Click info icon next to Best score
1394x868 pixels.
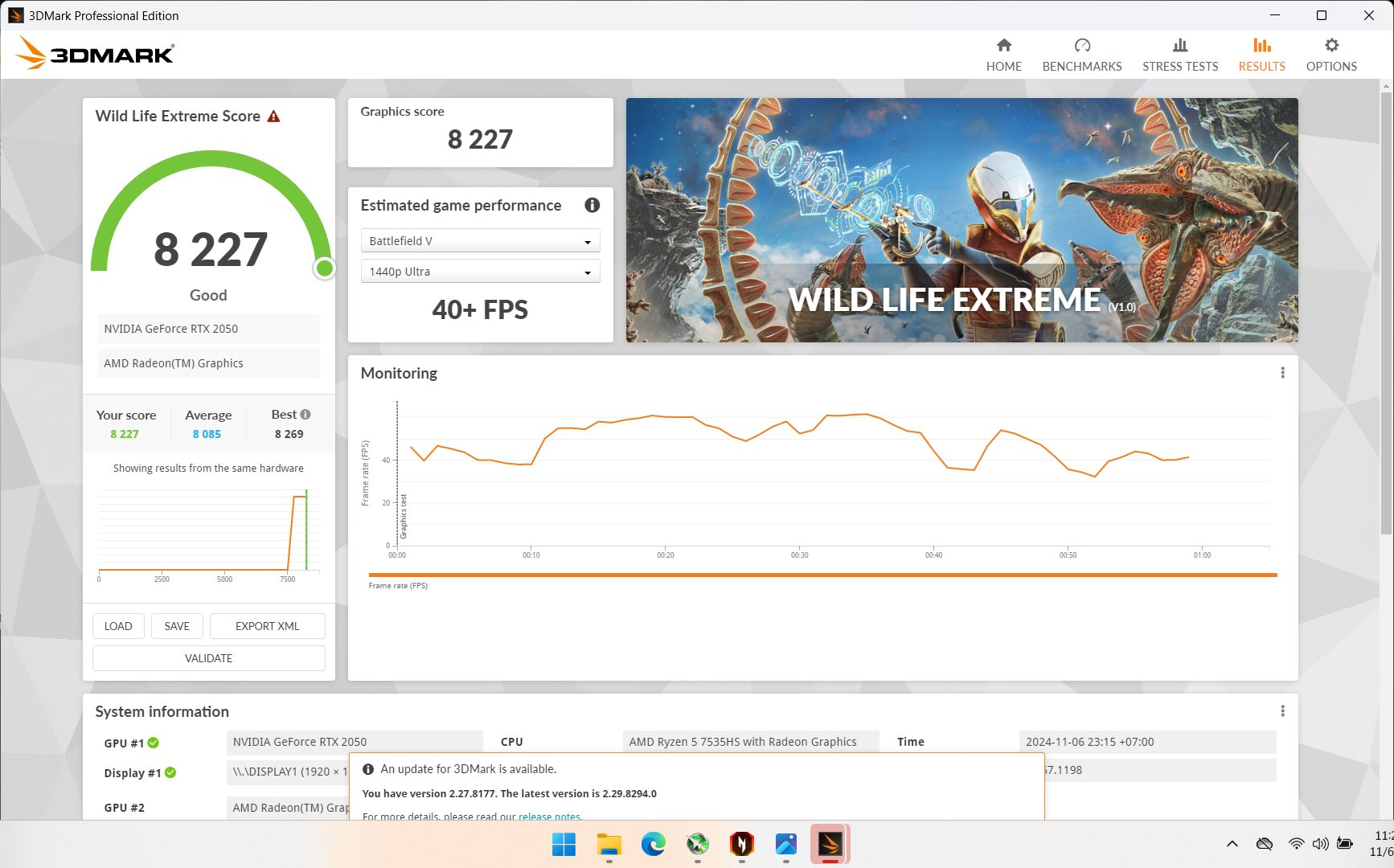tap(305, 415)
